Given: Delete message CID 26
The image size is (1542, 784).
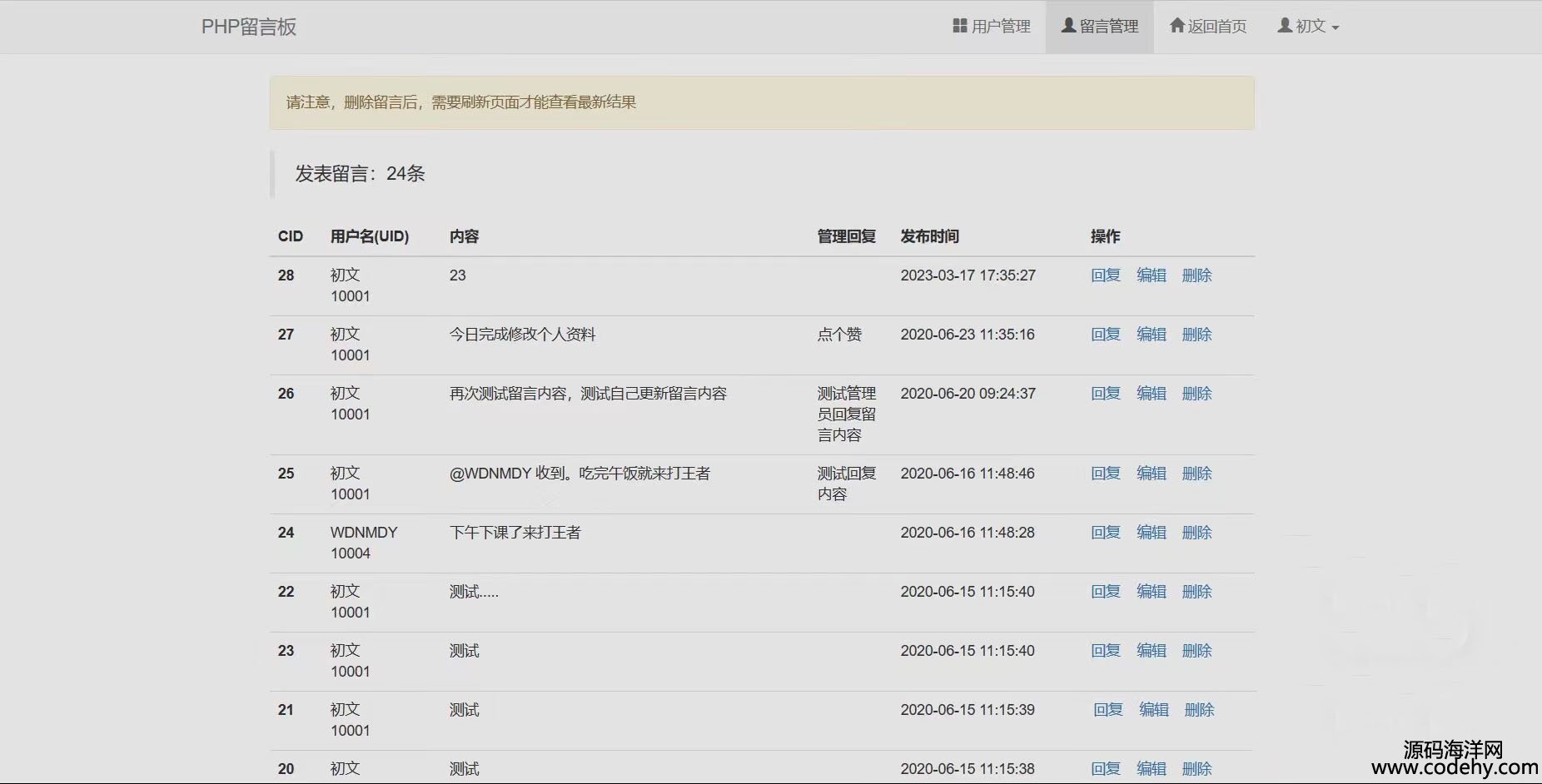Looking at the screenshot, I should point(1196,394).
